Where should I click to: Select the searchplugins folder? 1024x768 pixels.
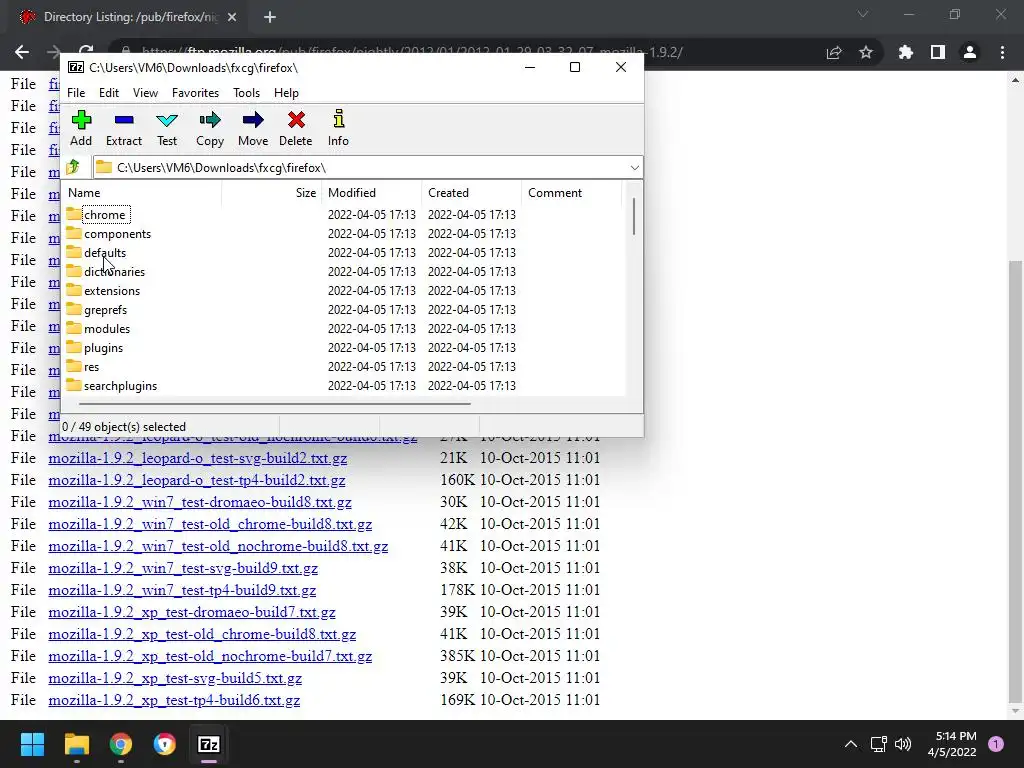pos(120,385)
